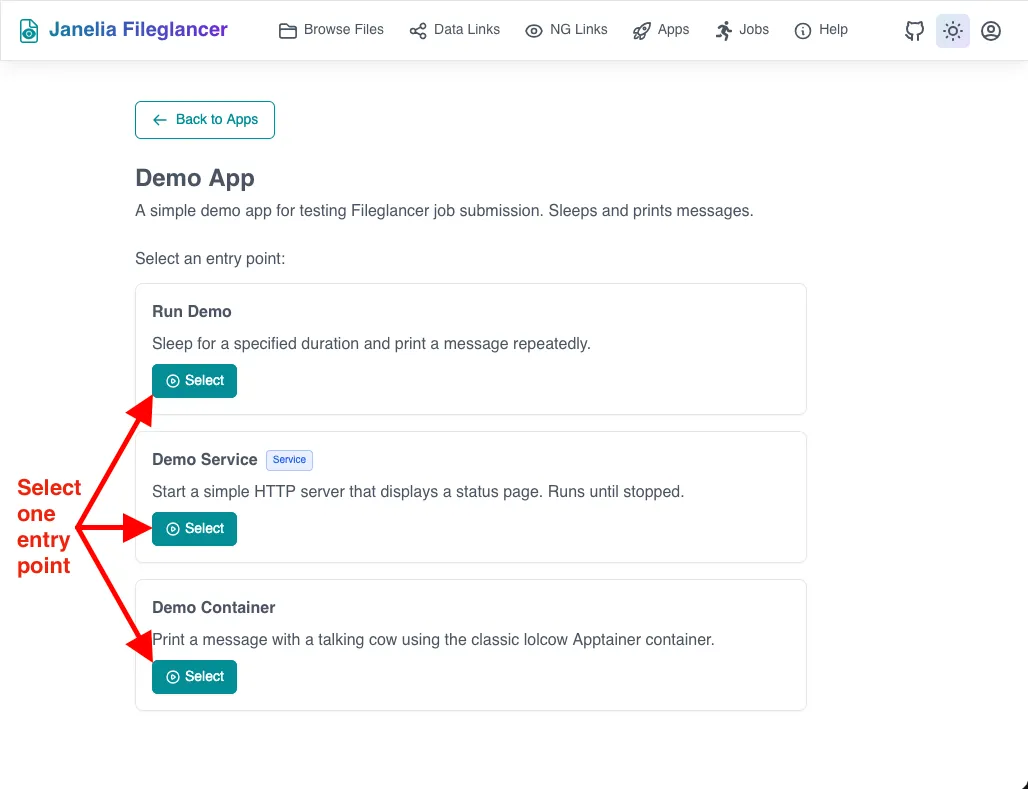This screenshot has width=1028, height=789.
Task: Select the Run Demo entry point
Action: (194, 381)
